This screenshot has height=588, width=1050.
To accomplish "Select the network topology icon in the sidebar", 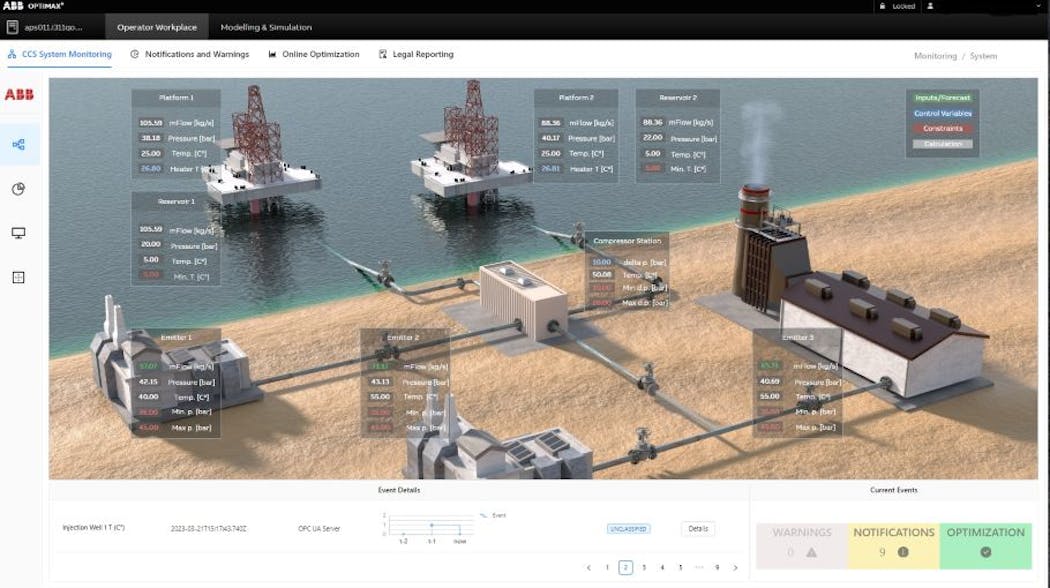I will pyautogui.click(x=18, y=143).
